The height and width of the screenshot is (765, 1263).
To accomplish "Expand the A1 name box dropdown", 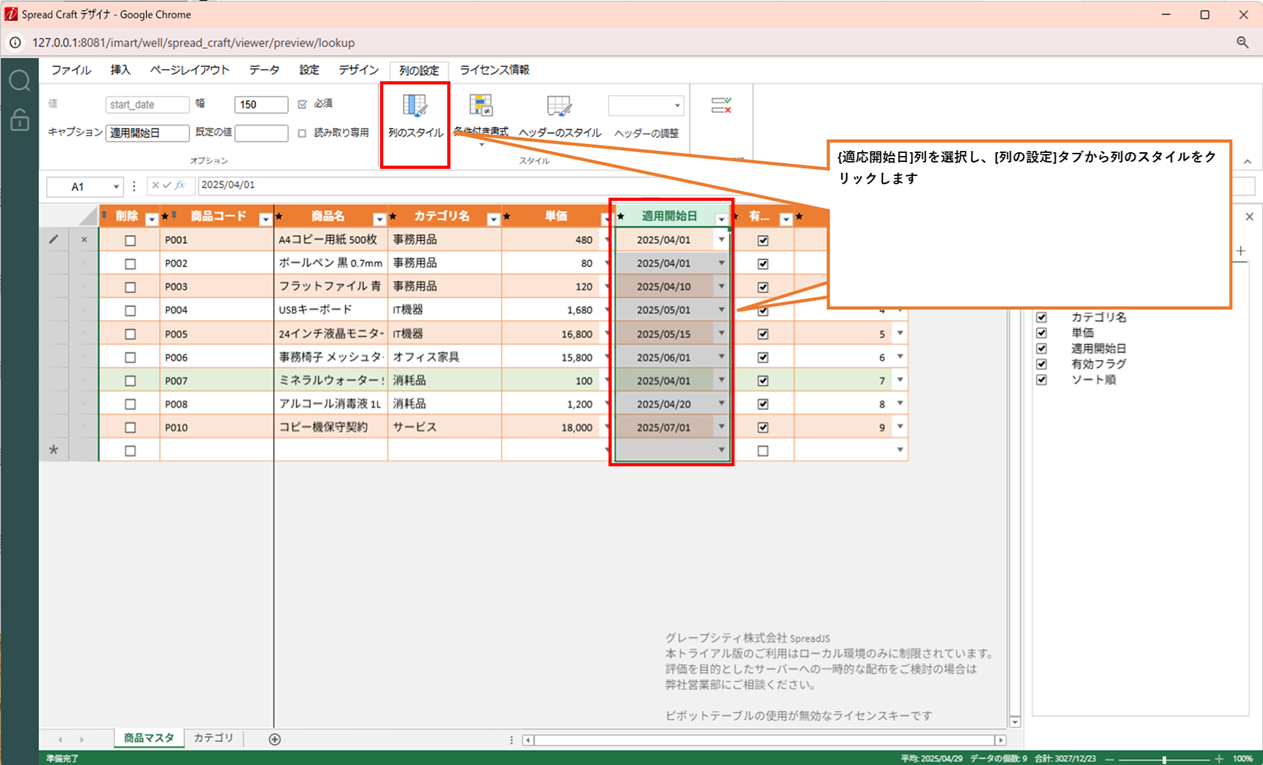I will (116, 186).
